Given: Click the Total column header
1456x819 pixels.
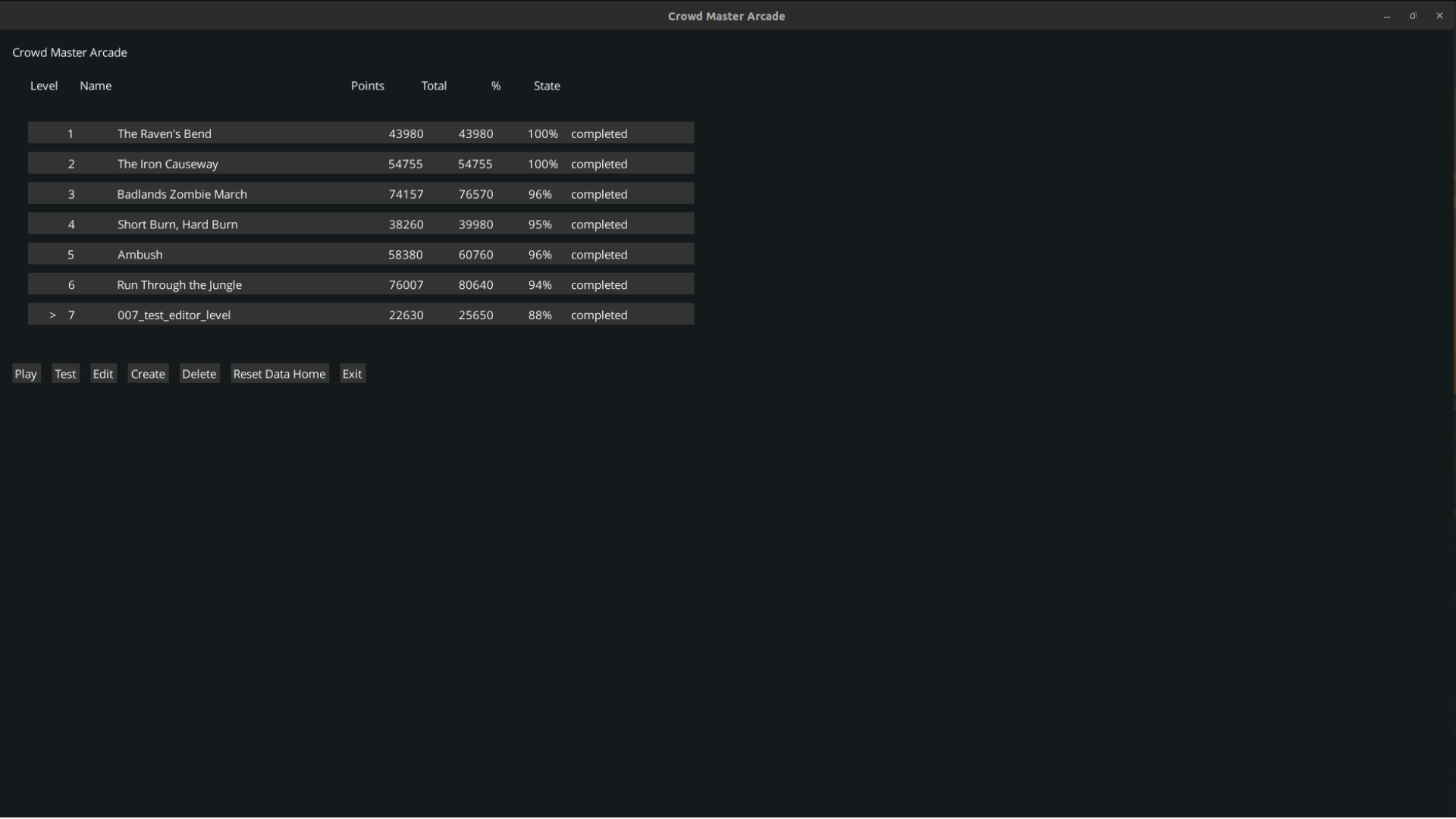Looking at the screenshot, I should tap(435, 86).
